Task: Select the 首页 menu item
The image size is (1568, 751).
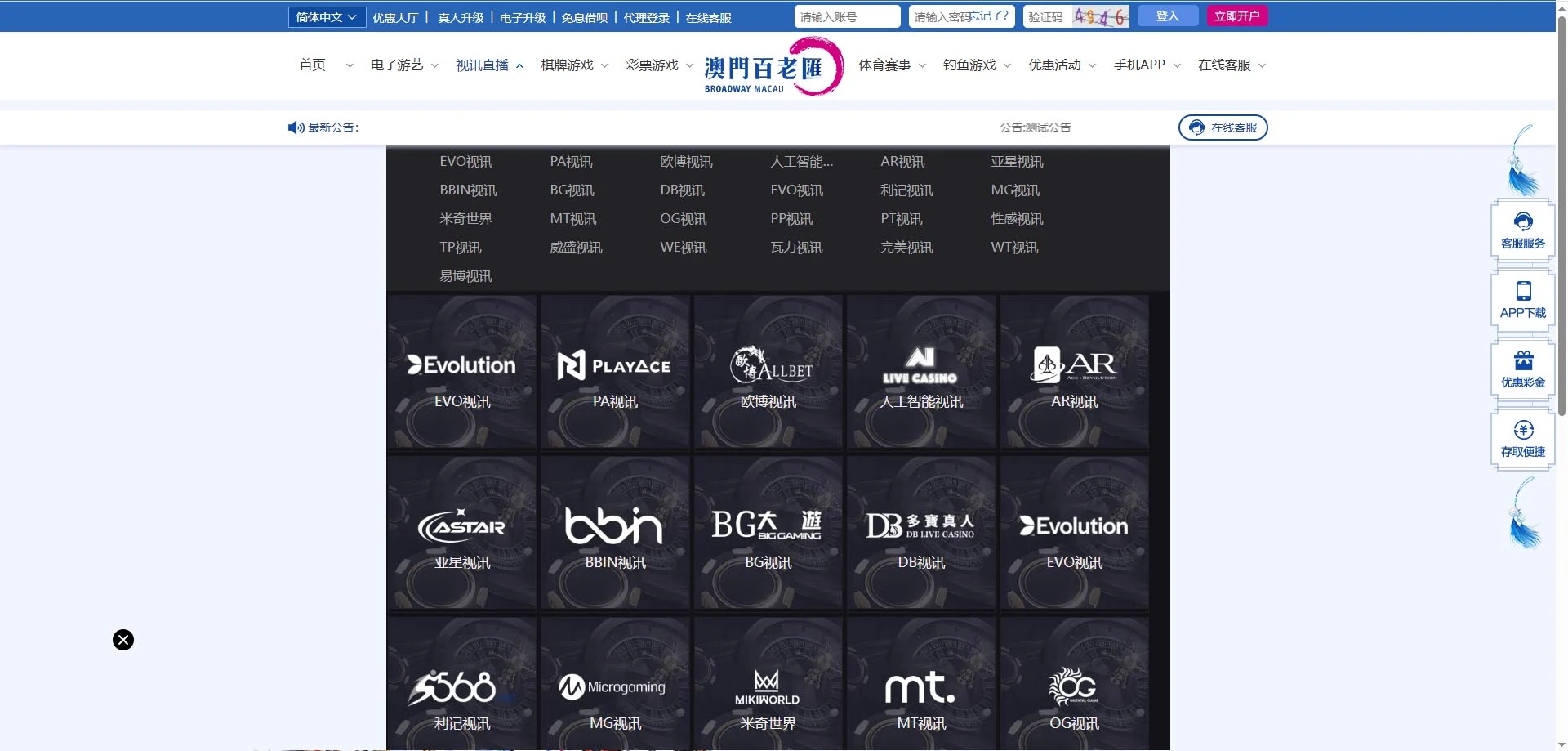Action: click(313, 65)
